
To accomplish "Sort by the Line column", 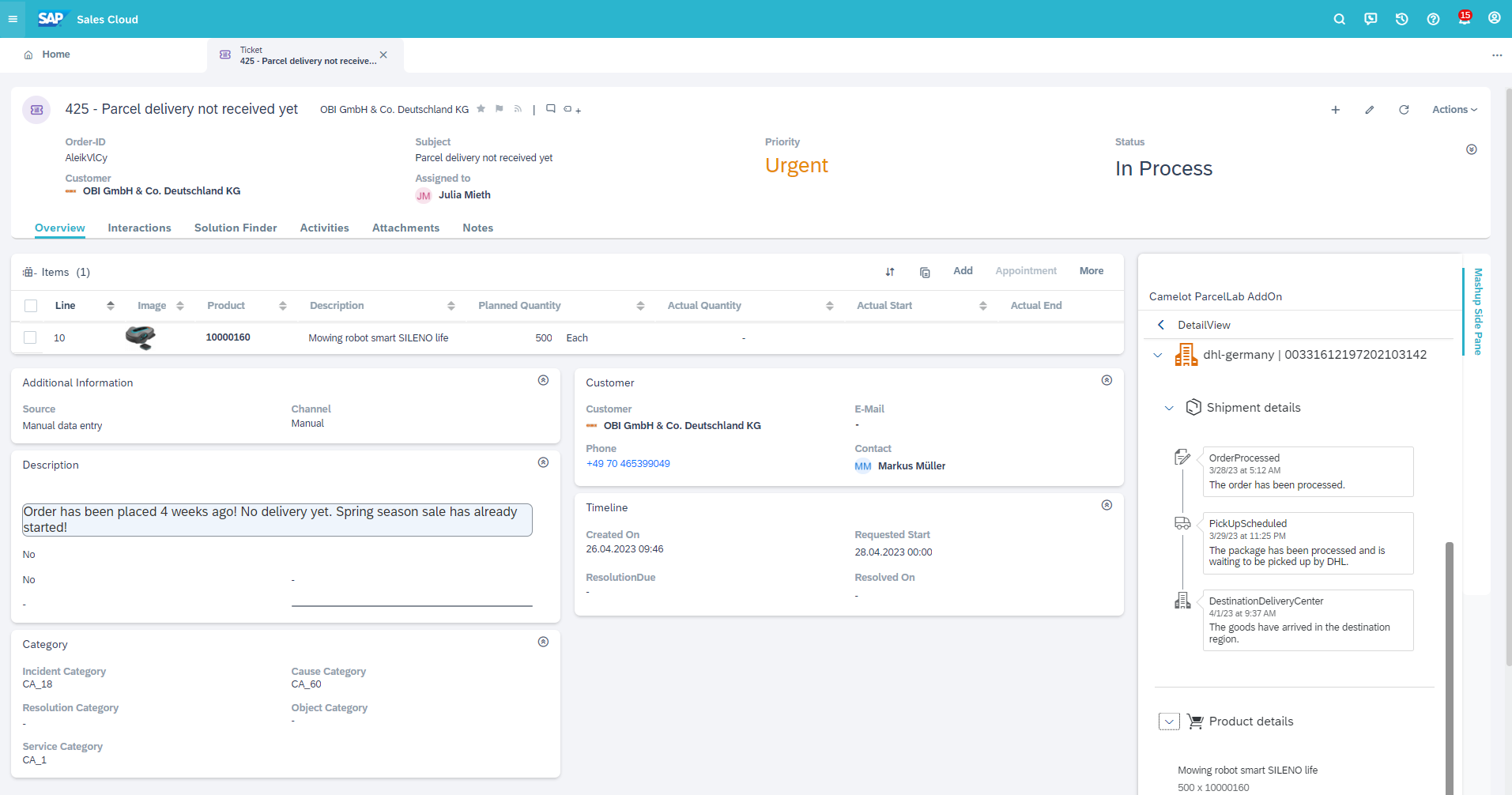I will click(111, 306).
